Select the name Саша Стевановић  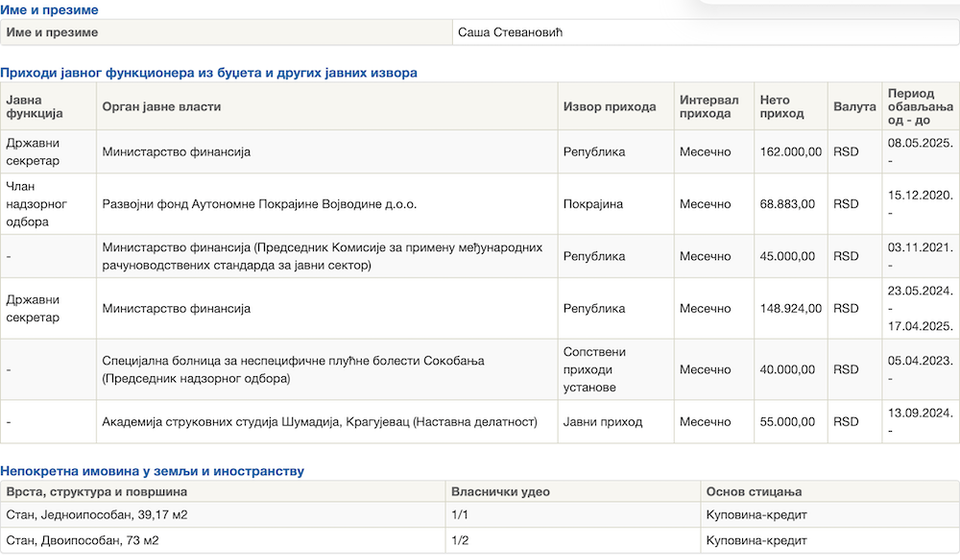point(510,32)
